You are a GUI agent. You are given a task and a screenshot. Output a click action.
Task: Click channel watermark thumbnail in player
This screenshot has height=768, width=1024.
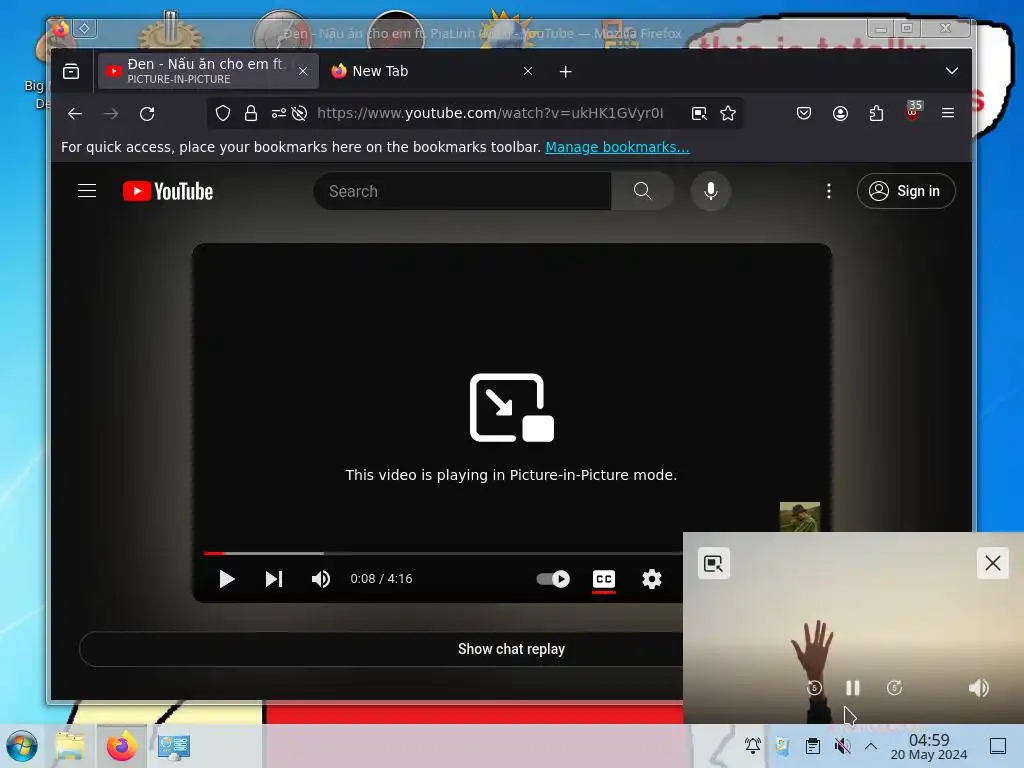[800, 517]
